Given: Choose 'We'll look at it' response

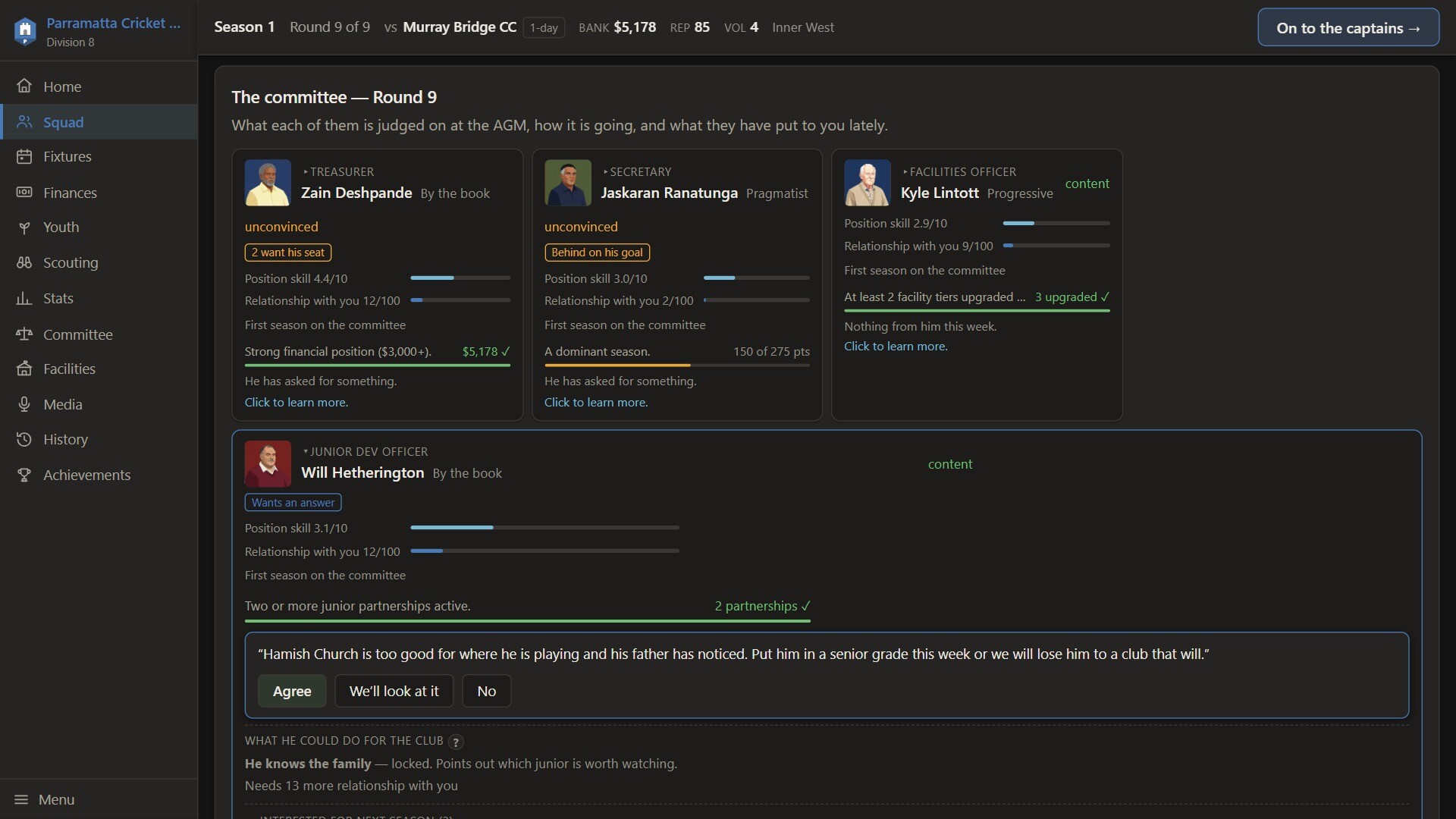Looking at the screenshot, I should (394, 691).
